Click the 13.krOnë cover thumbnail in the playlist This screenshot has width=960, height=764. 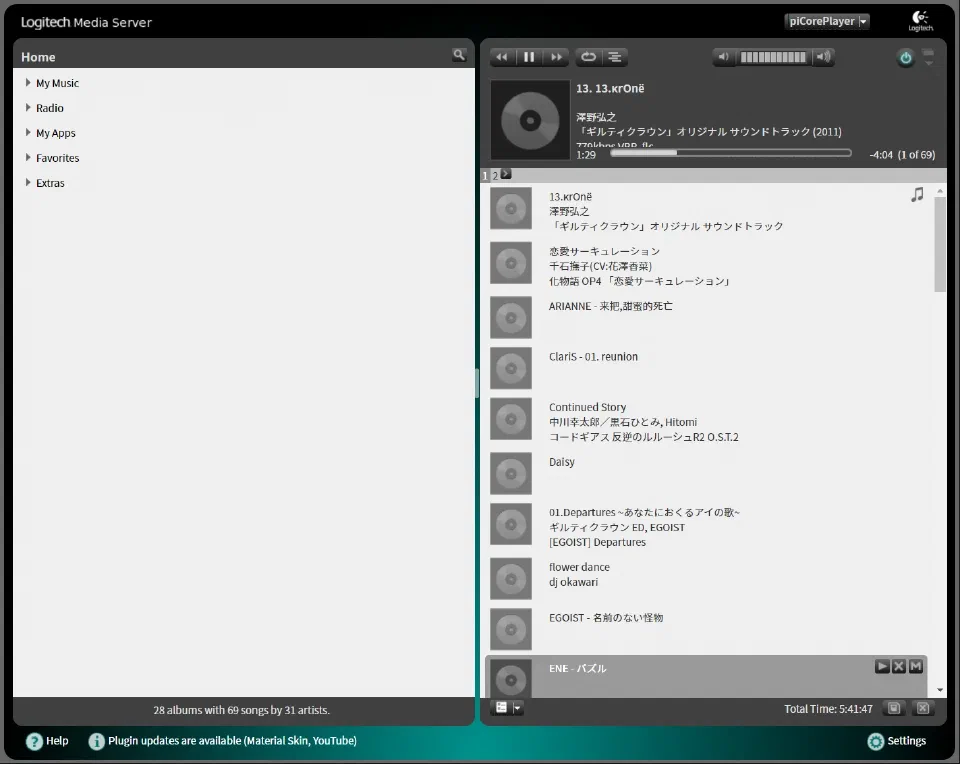coord(511,209)
